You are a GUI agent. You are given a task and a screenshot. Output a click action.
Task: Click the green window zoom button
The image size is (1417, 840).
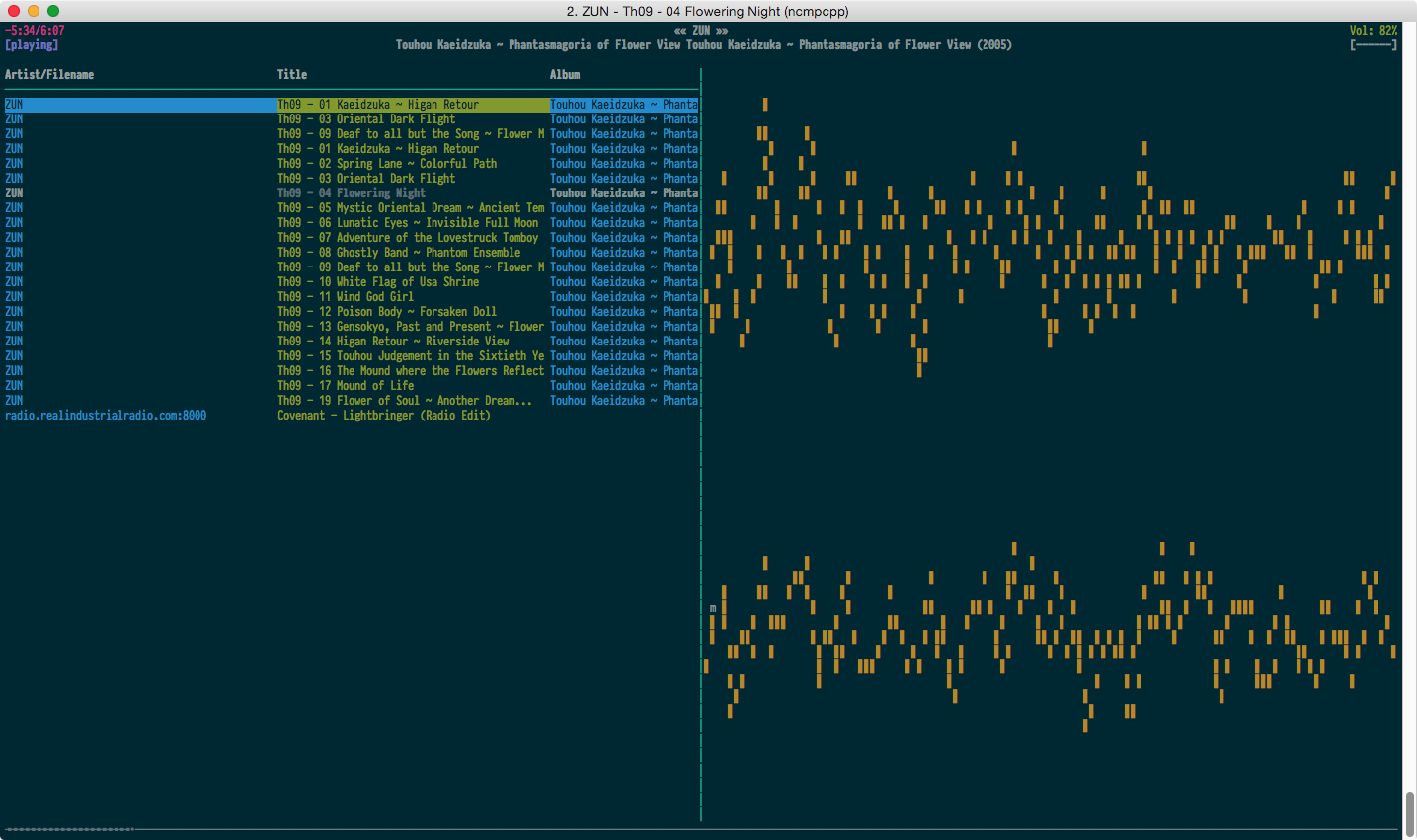click(x=53, y=11)
